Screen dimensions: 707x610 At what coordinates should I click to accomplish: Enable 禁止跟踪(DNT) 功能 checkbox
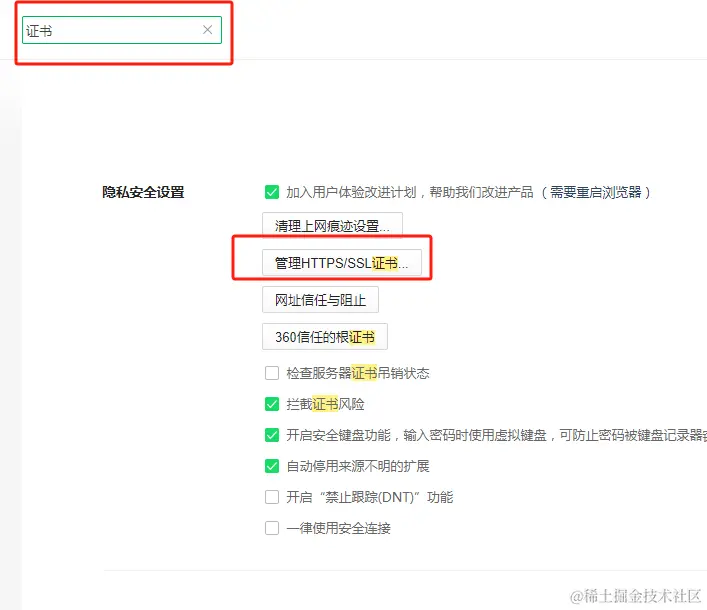click(x=272, y=497)
